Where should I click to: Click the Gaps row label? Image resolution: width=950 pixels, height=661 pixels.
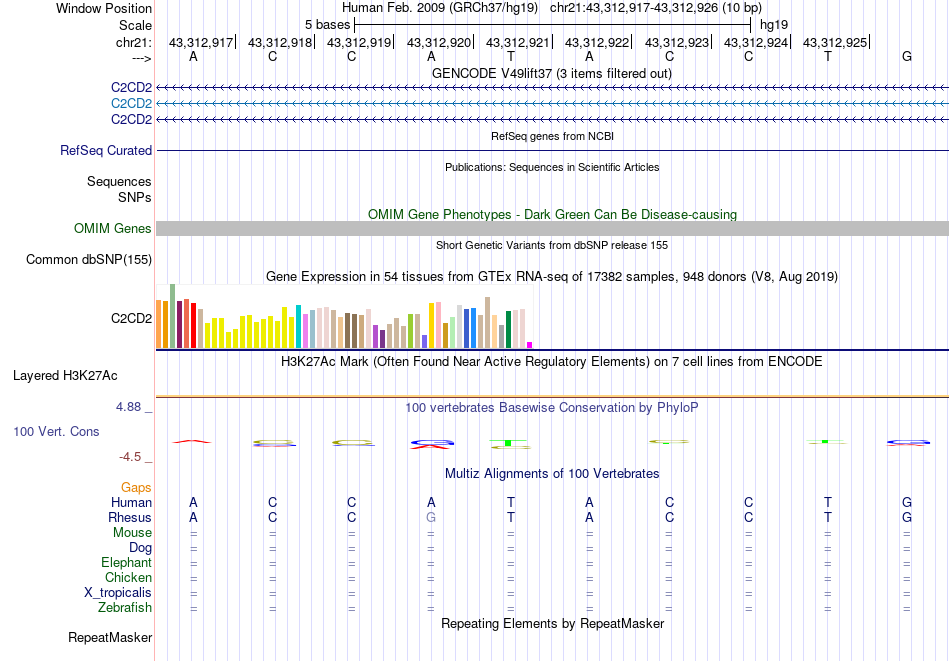136,488
